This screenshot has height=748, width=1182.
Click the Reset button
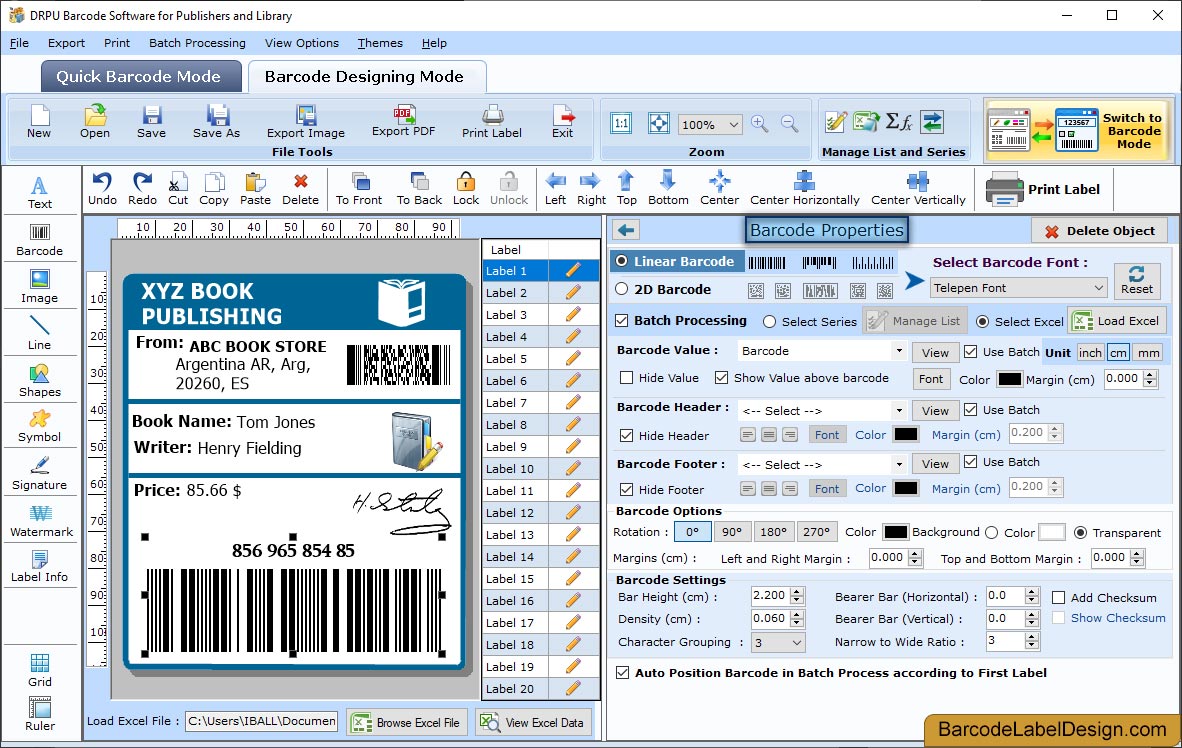[x=1137, y=279]
